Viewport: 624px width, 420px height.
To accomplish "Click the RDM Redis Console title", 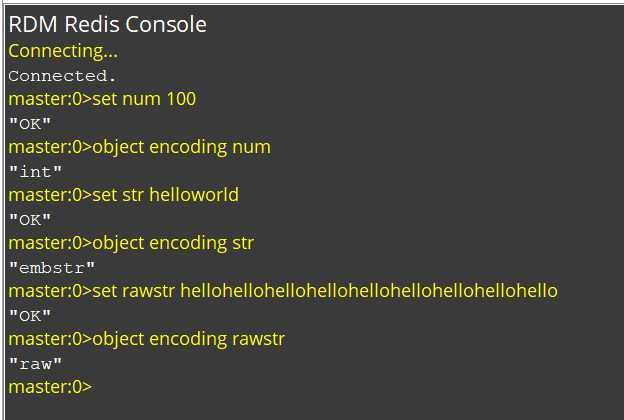I will (x=107, y=24).
